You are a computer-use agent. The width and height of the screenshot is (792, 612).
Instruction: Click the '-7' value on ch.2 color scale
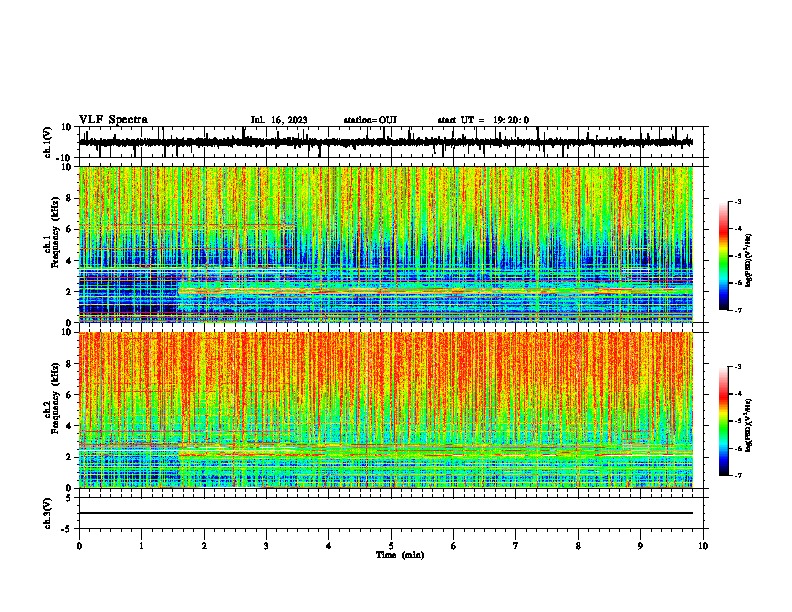coord(738,476)
